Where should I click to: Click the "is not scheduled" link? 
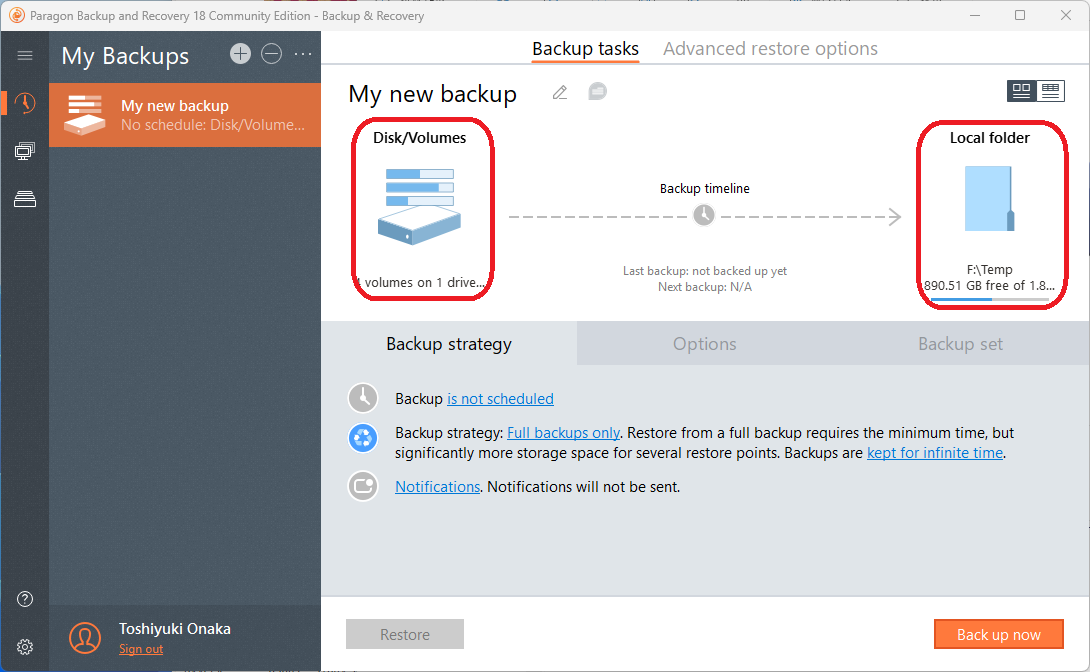coord(500,399)
